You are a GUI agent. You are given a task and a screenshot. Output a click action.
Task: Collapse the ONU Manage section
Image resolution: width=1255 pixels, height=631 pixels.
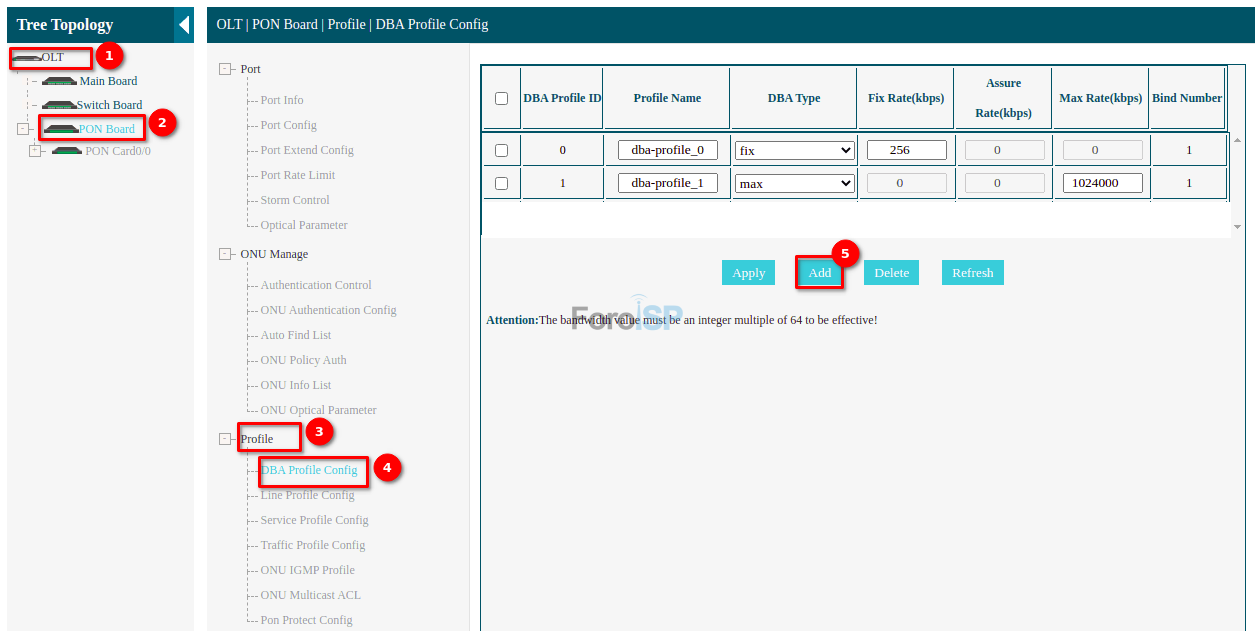point(226,254)
